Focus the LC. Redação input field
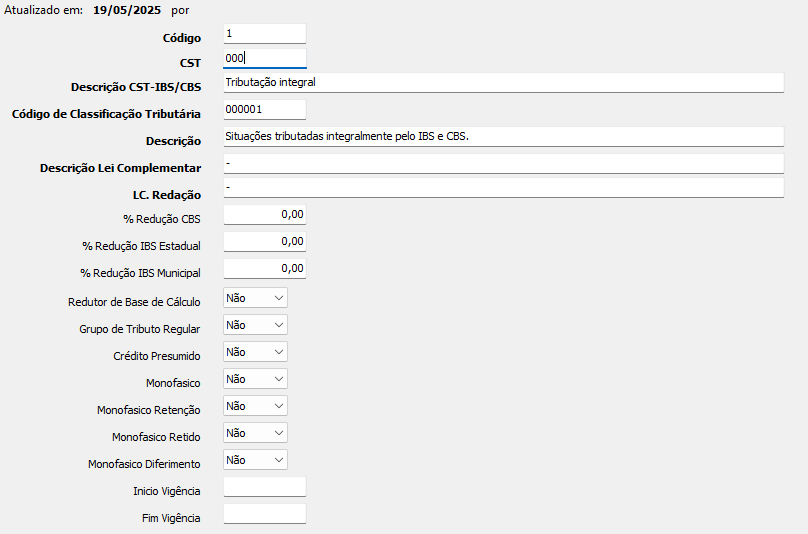The image size is (808, 534). point(503,188)
